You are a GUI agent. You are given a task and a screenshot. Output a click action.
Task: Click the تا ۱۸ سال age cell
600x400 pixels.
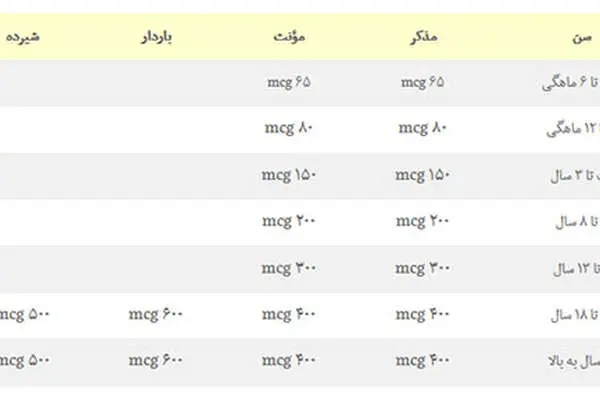[575, 315]
